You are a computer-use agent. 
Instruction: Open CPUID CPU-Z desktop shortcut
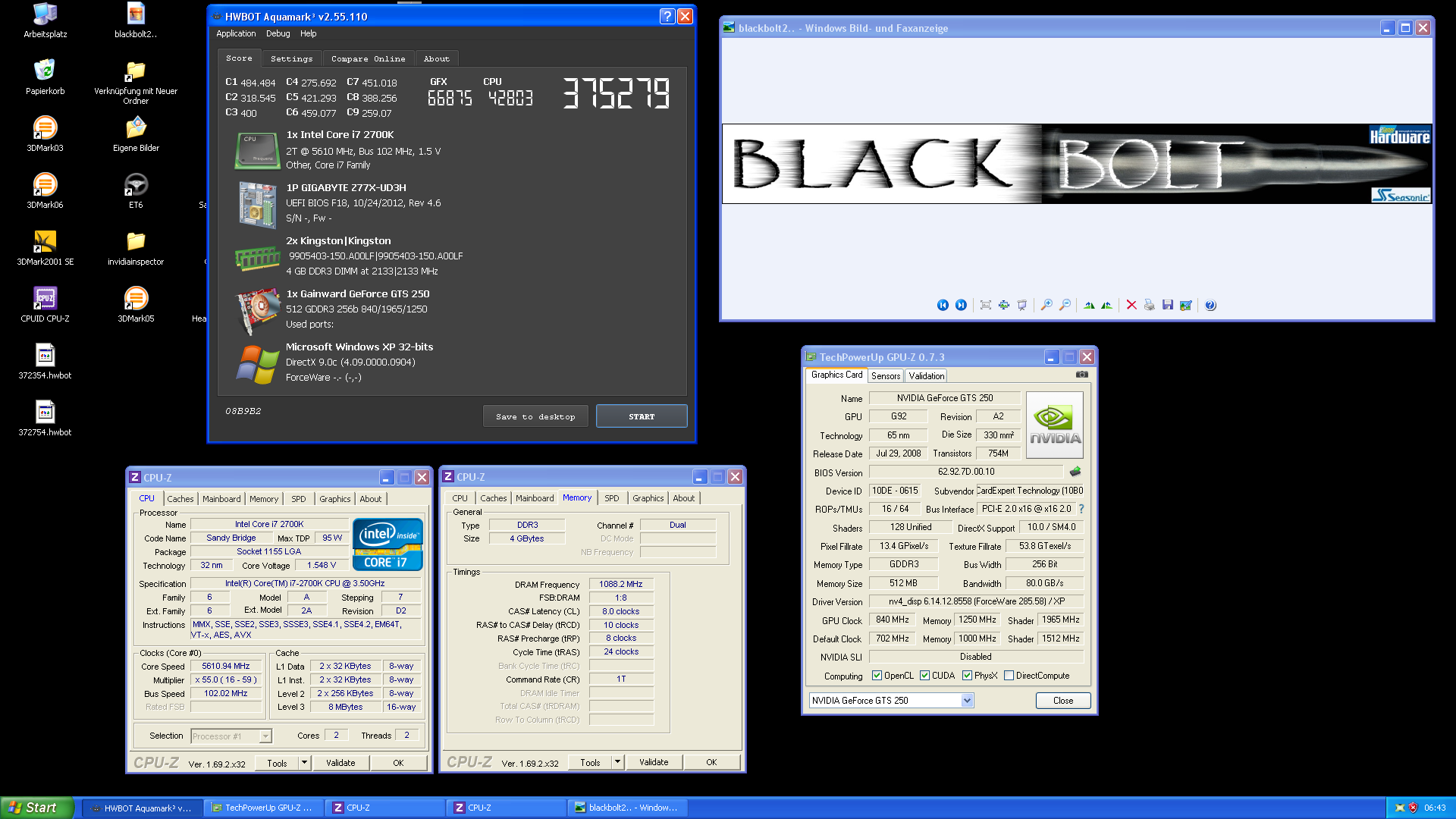(x=45, y=304)
